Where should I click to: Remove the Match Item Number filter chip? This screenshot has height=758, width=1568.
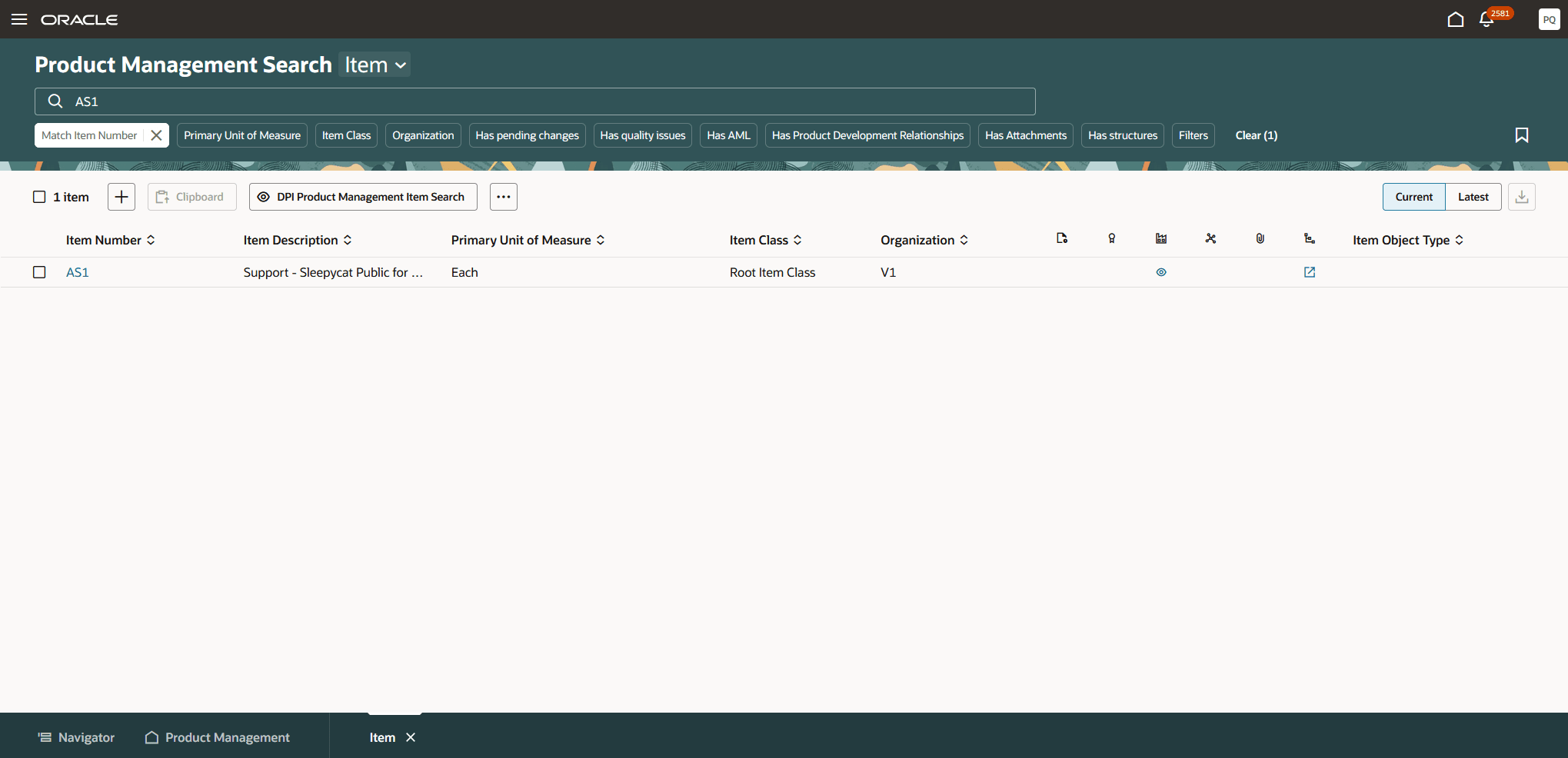(156, 135)
